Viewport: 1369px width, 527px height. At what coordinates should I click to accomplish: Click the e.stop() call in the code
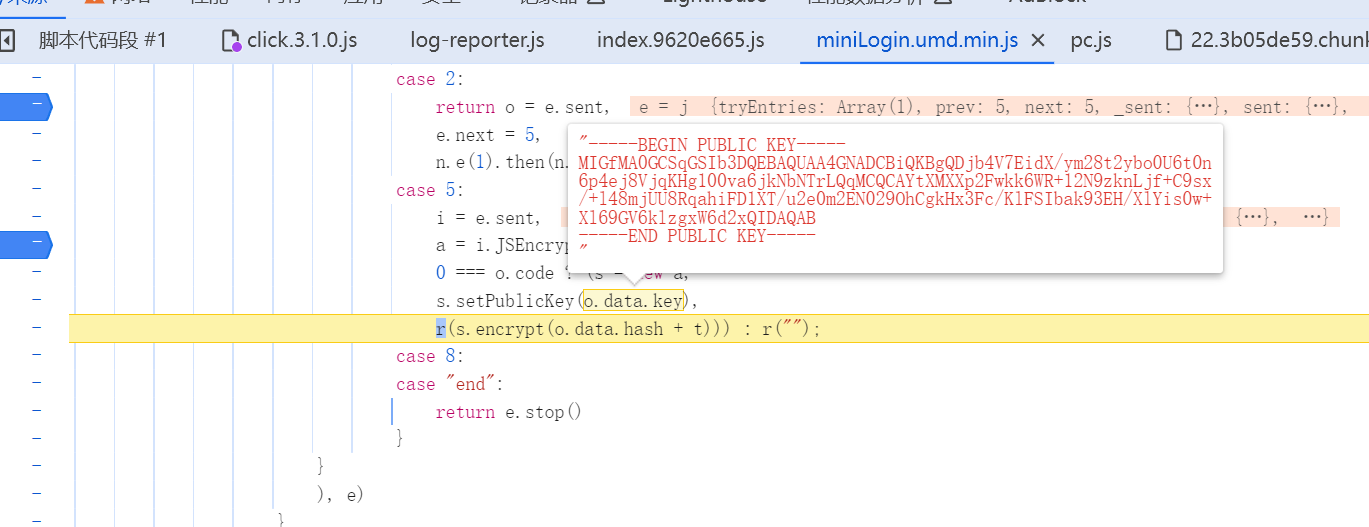tap(541, 412)
